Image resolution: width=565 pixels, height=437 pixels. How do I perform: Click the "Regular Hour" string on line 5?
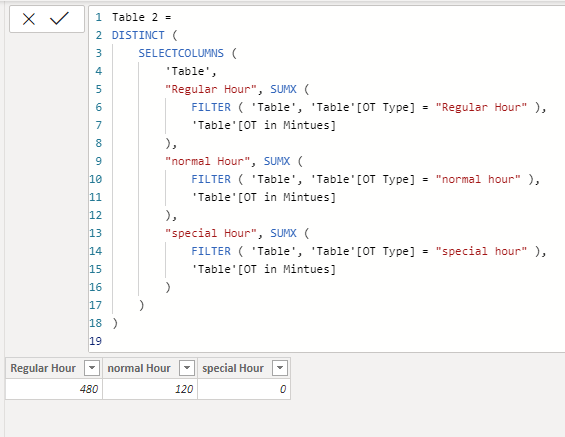211,89
